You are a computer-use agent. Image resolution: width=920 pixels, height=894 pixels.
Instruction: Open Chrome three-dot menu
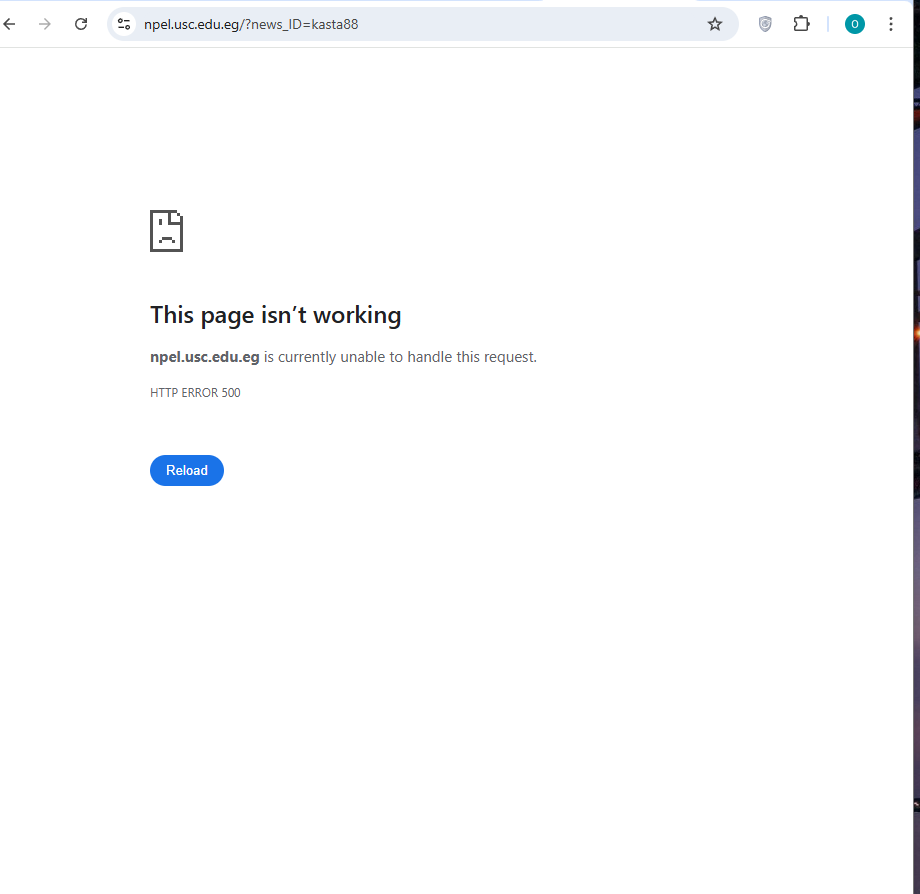tap(891, 24)
